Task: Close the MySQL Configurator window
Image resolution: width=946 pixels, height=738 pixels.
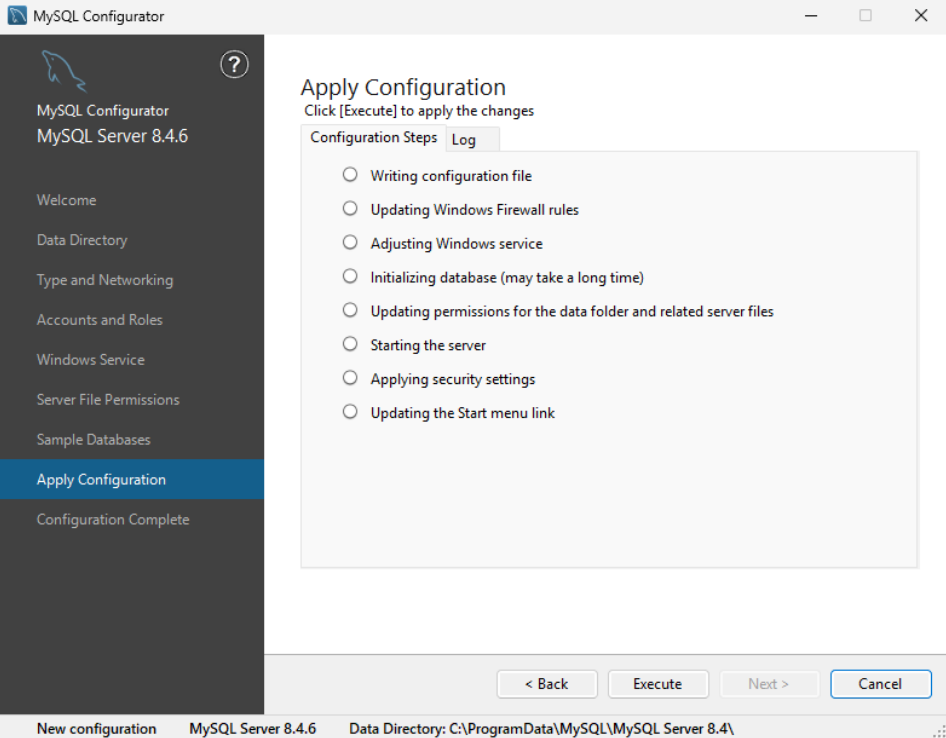Action: click(920, 16)
